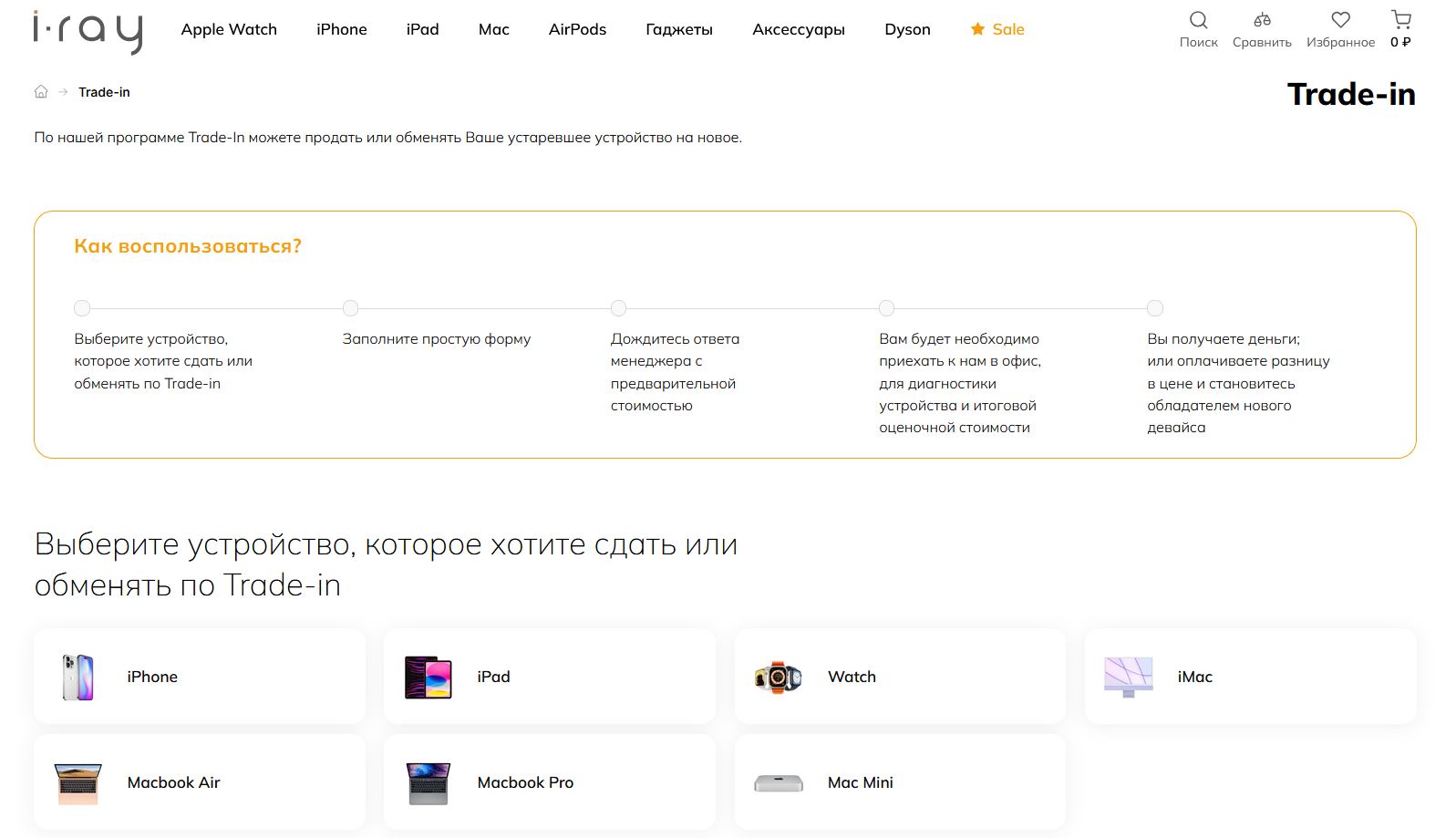The image size is (1456, 838).
Task: Choose Macbook Pro label for trade-in
Action: pos(525,782)
